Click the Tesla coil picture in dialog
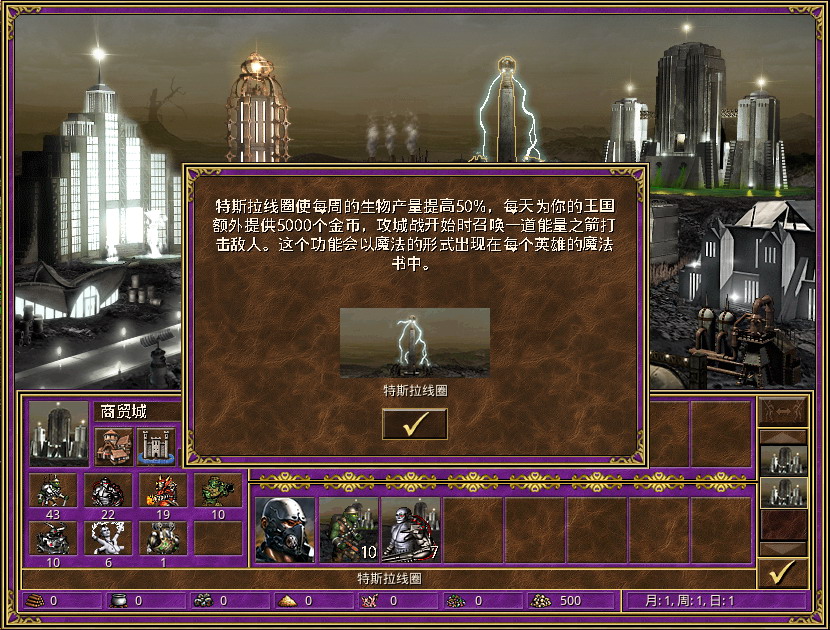The width and height of the screenshot is (830, 630). (x=414, y=343)
